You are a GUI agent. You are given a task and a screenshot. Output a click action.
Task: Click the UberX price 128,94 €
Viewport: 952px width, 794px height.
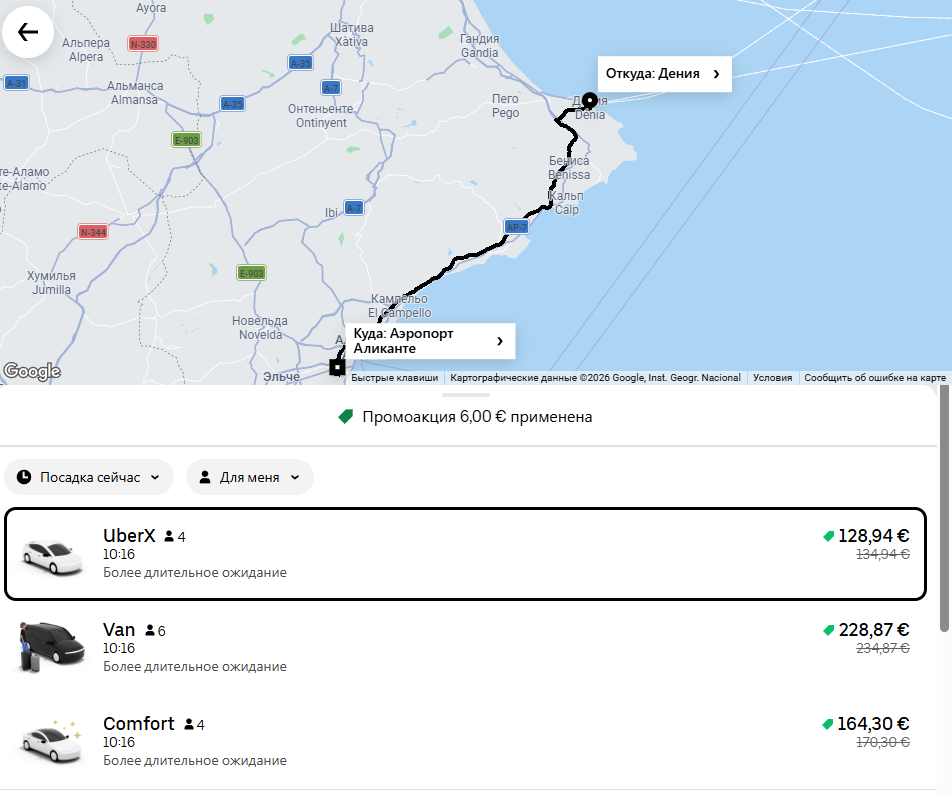pos(874,536)
